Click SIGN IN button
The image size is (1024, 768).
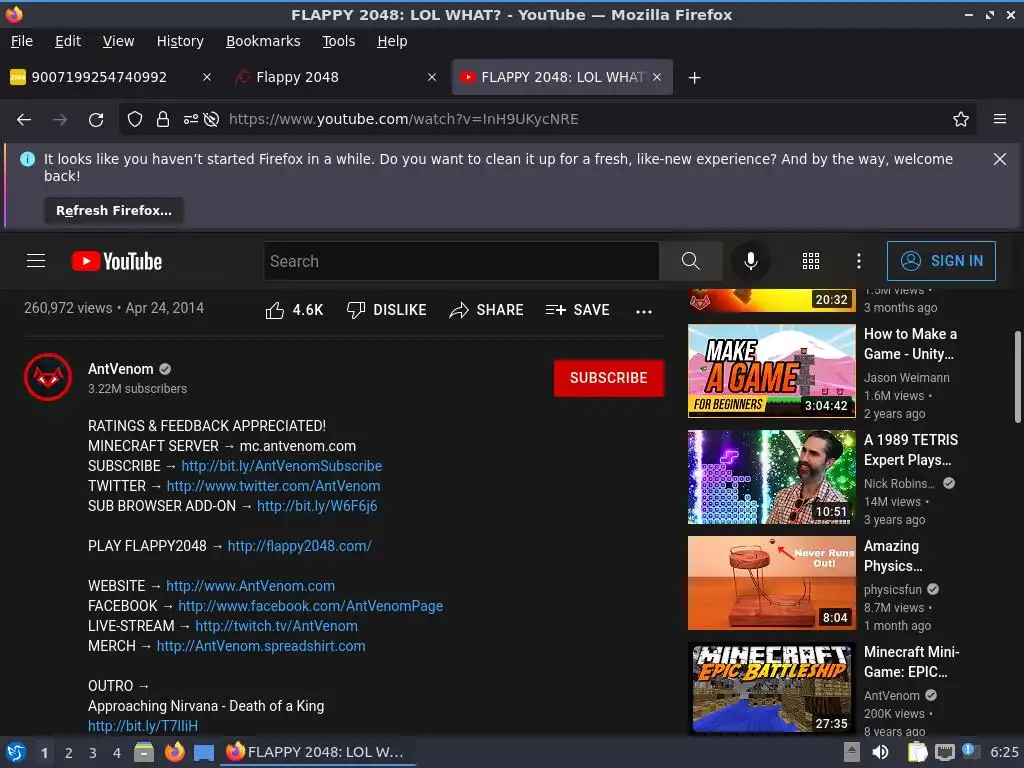click(941, 261)
